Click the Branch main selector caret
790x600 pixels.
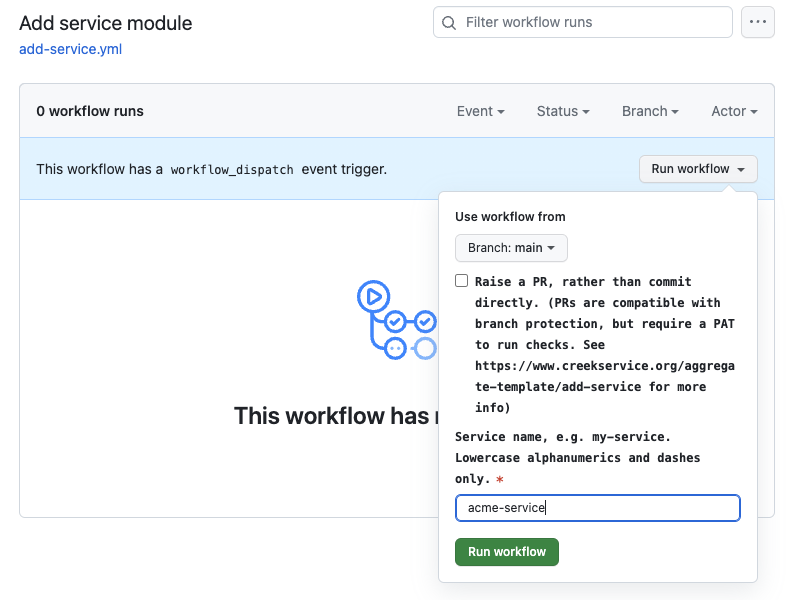pyautogui.click(x=551, y=248)
